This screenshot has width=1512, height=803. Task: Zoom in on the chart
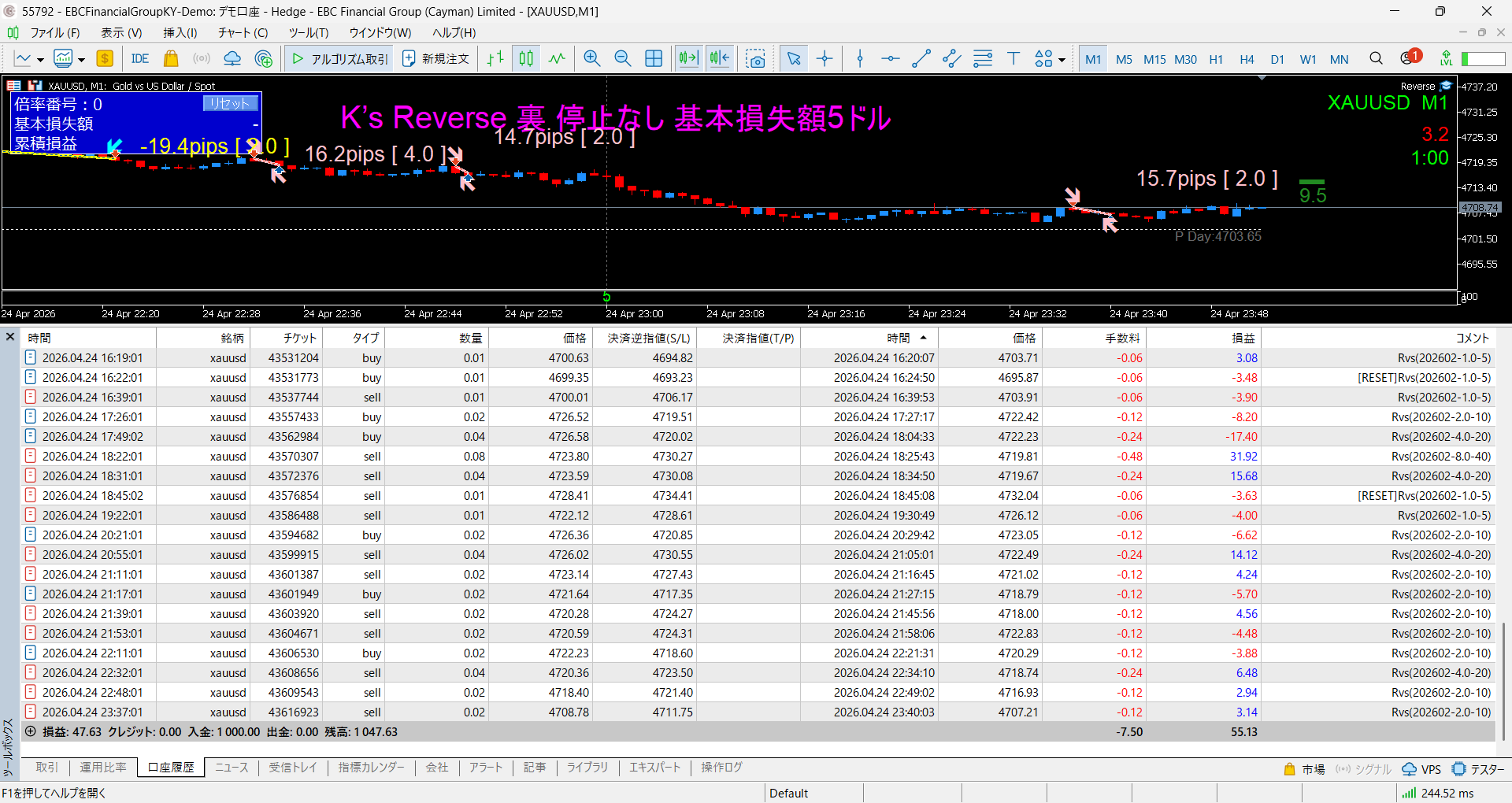coord(591,59)
